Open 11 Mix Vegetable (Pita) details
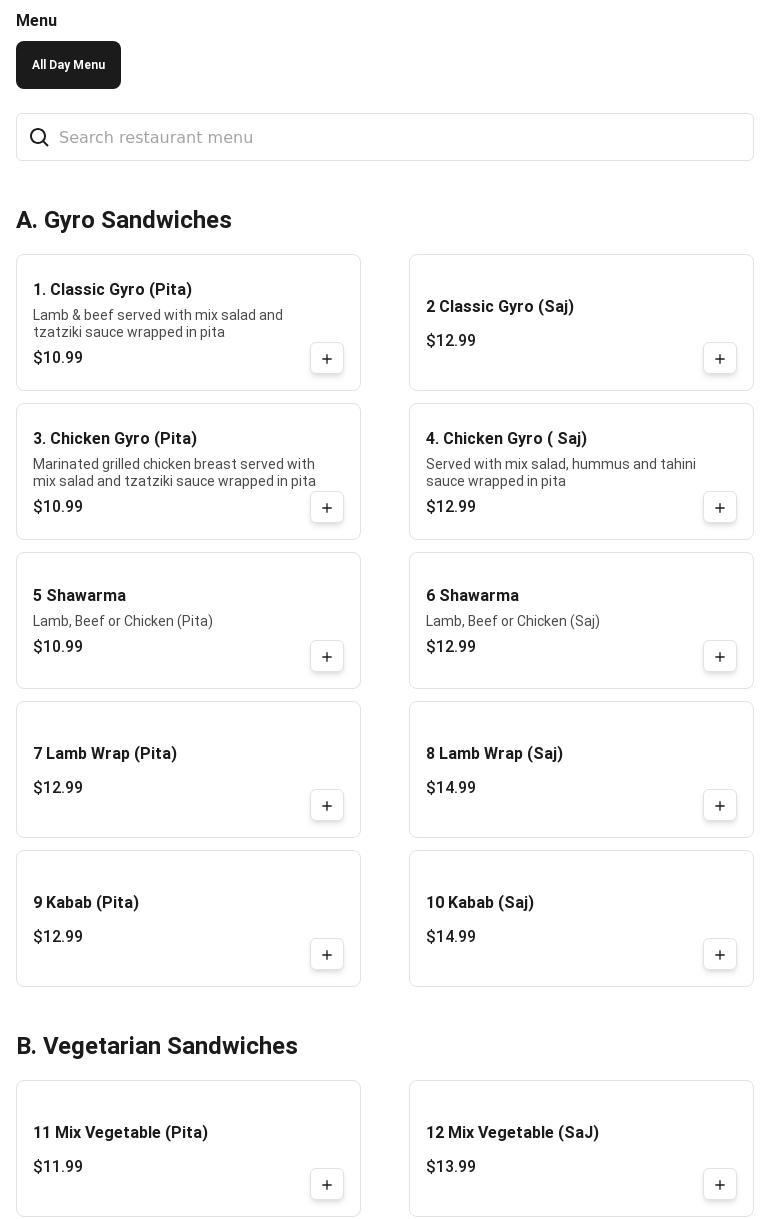The width and height of the screenshot is (770, 1219). pos(120,1133)
